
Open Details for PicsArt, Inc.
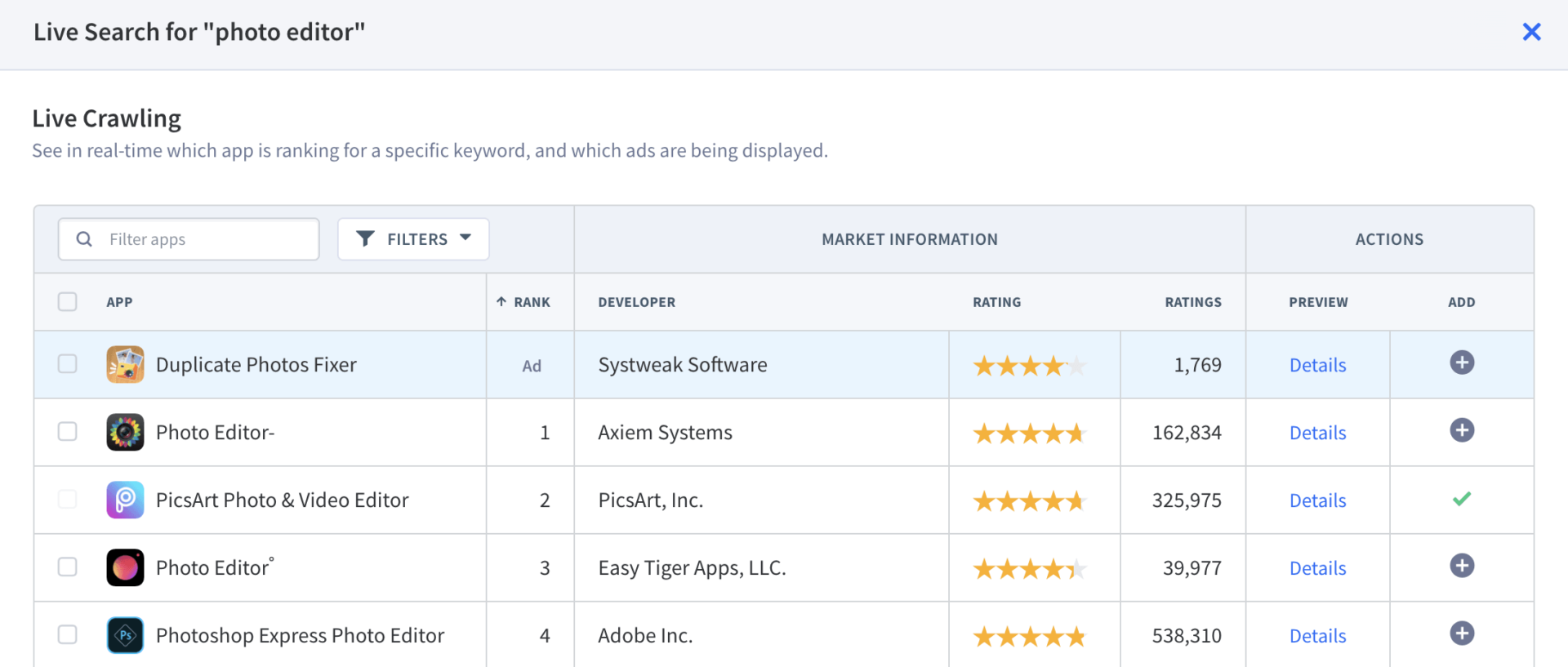click(x=1317, y=500)
